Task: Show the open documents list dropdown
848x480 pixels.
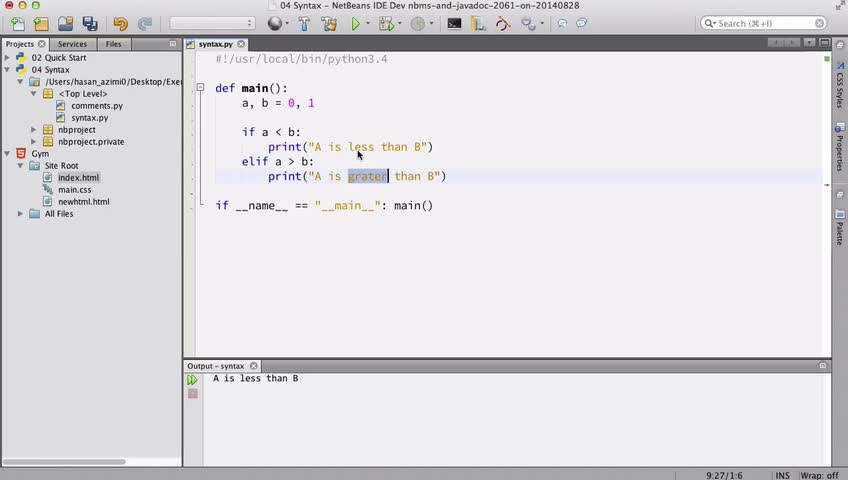Action: pyautogui.click(x=809, y=43)
